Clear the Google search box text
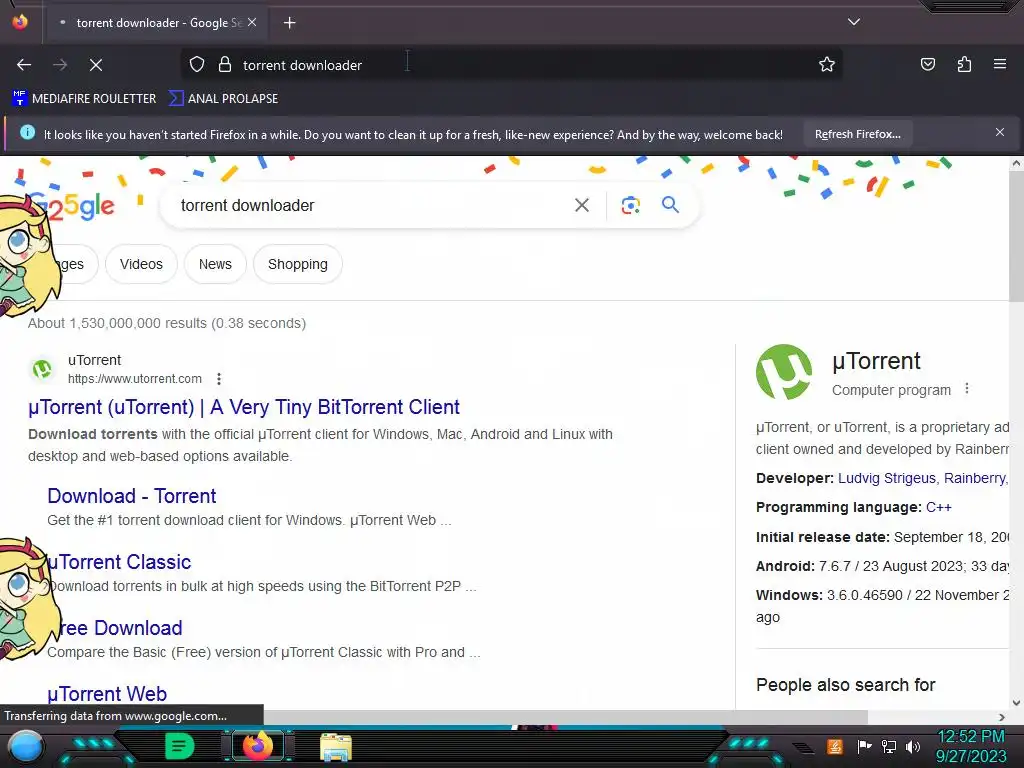This screenshot has height=768, width=1024. 582,206
